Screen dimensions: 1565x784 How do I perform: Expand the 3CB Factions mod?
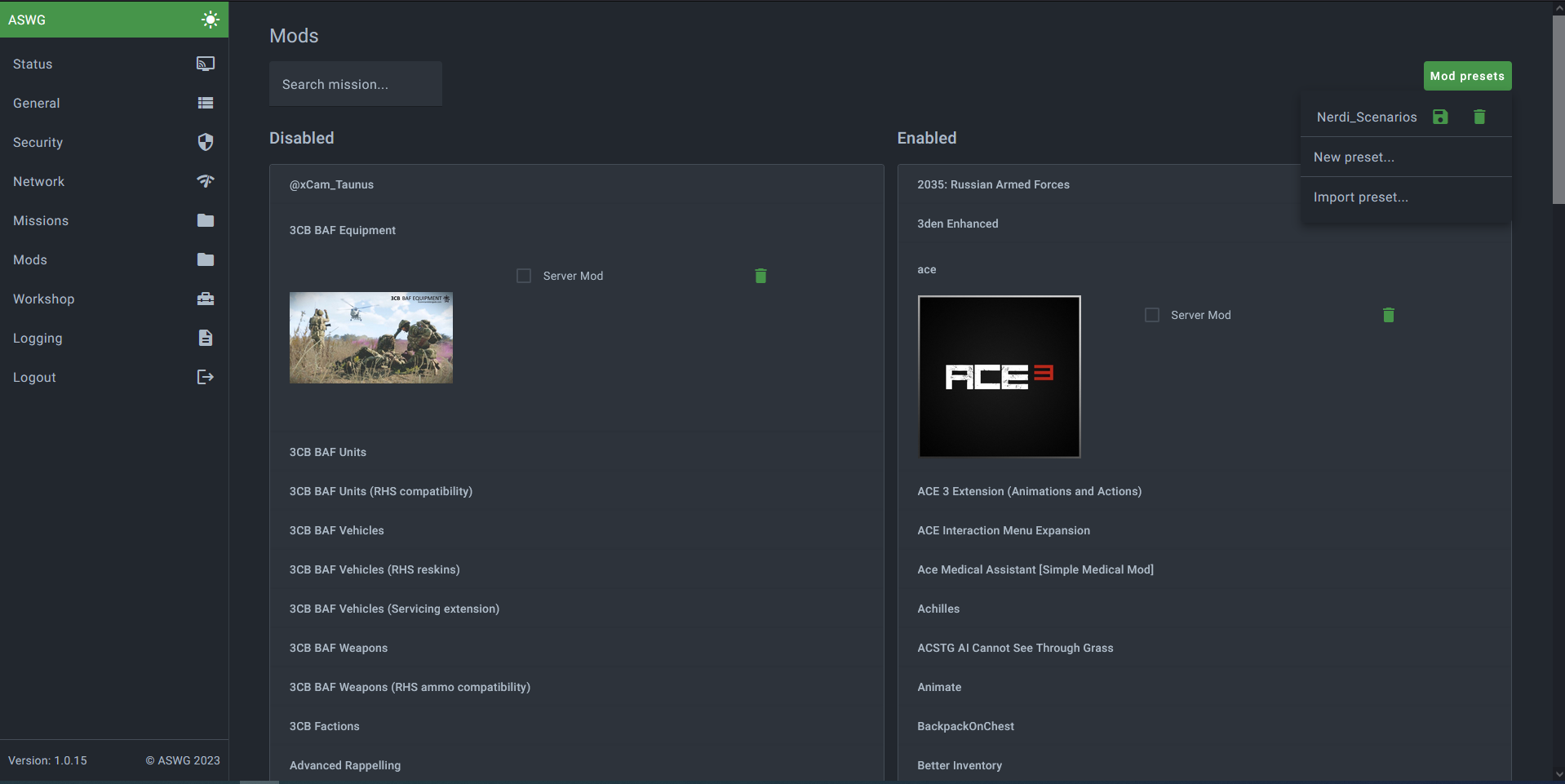577,726
